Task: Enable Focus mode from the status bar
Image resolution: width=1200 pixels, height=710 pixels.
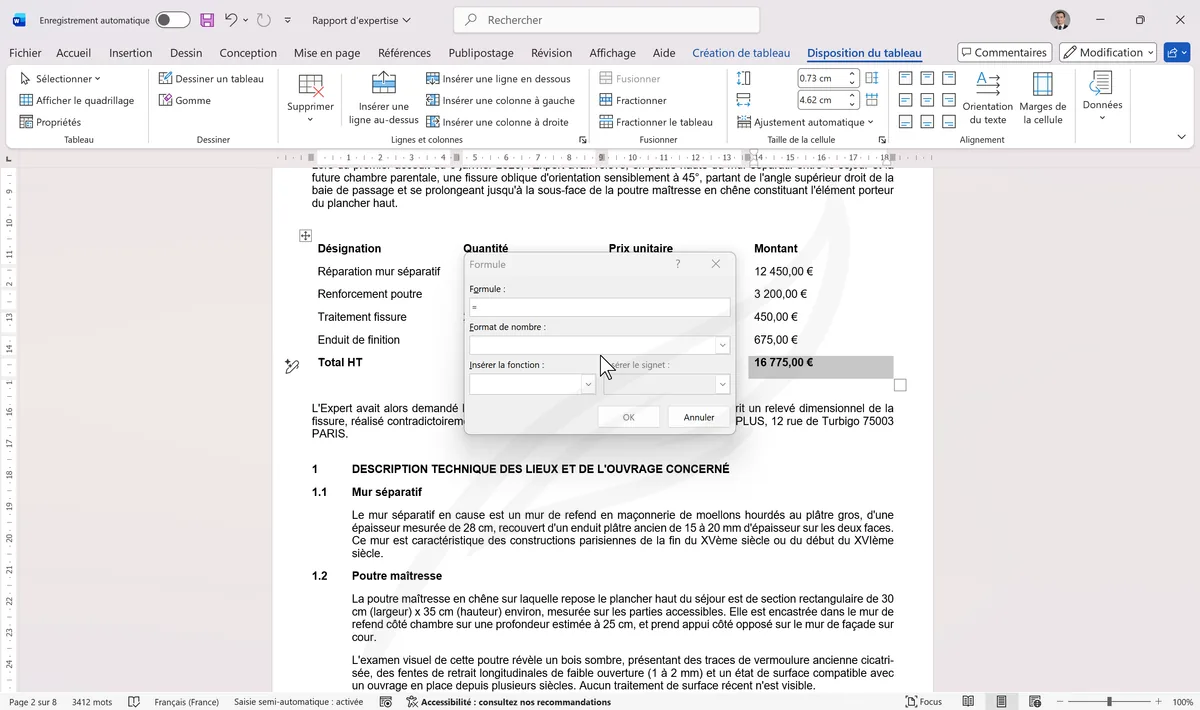Action: 922,701
